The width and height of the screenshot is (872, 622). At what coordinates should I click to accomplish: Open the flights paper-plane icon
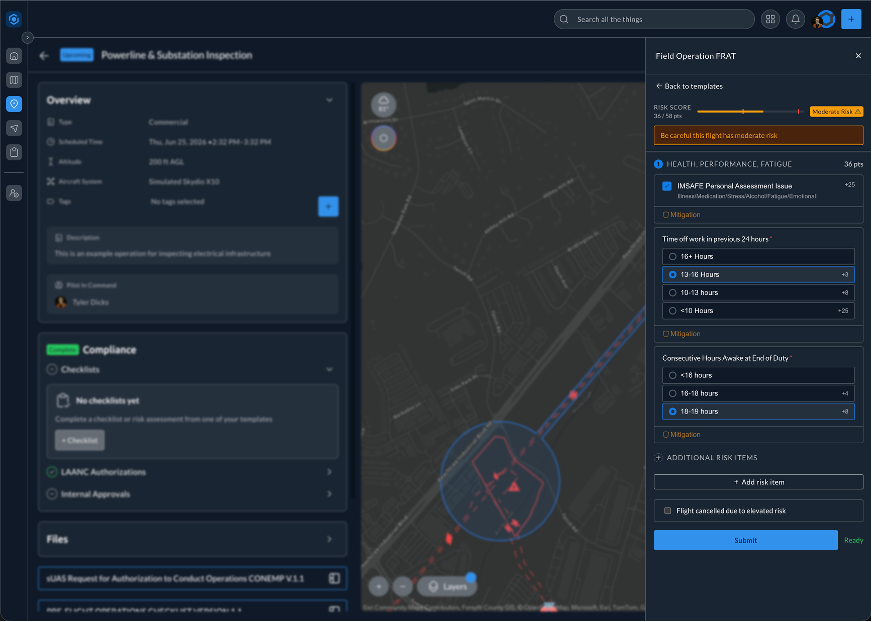coord(14,128)
